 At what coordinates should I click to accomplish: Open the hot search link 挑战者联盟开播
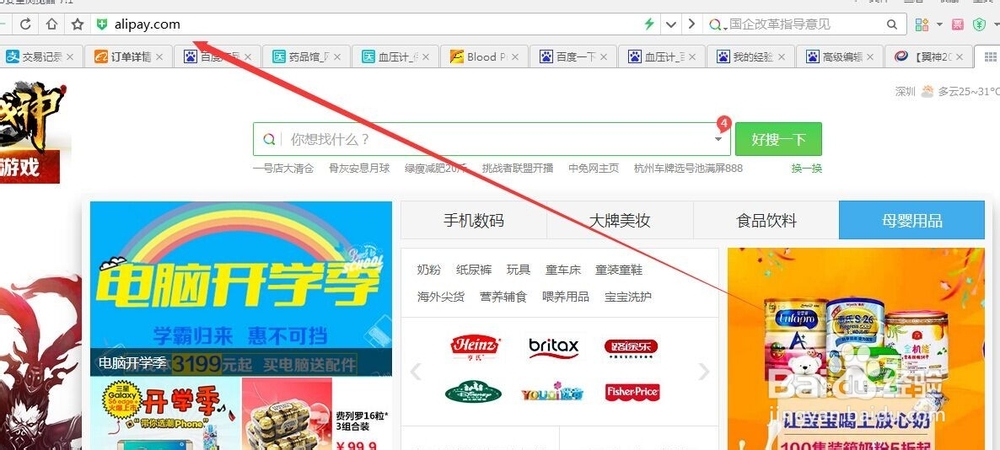[517, 168]
